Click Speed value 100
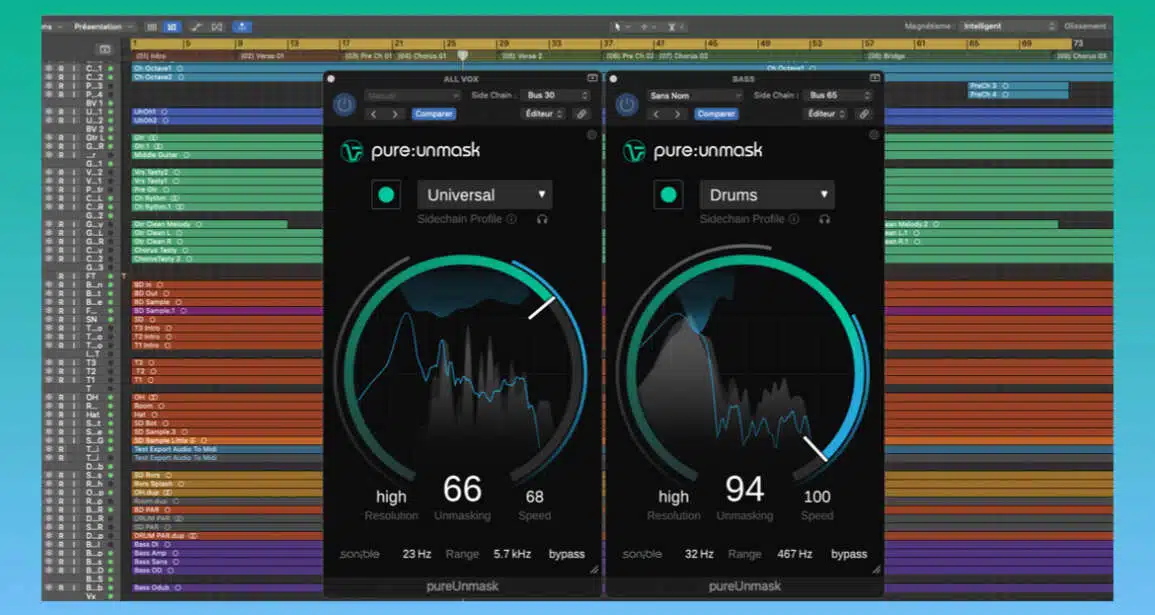 (817, 497)
